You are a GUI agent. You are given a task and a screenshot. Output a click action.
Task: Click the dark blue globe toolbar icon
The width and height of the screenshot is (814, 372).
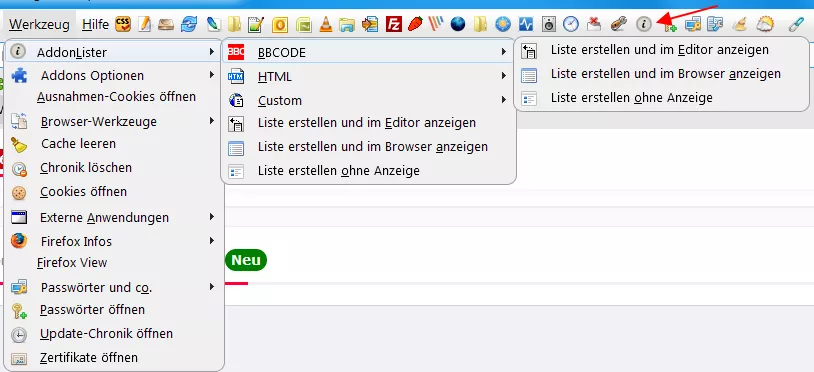click(457, 24)
